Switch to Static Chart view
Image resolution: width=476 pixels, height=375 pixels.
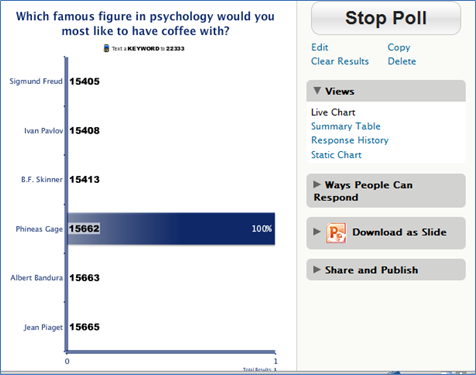click(336, 155)
